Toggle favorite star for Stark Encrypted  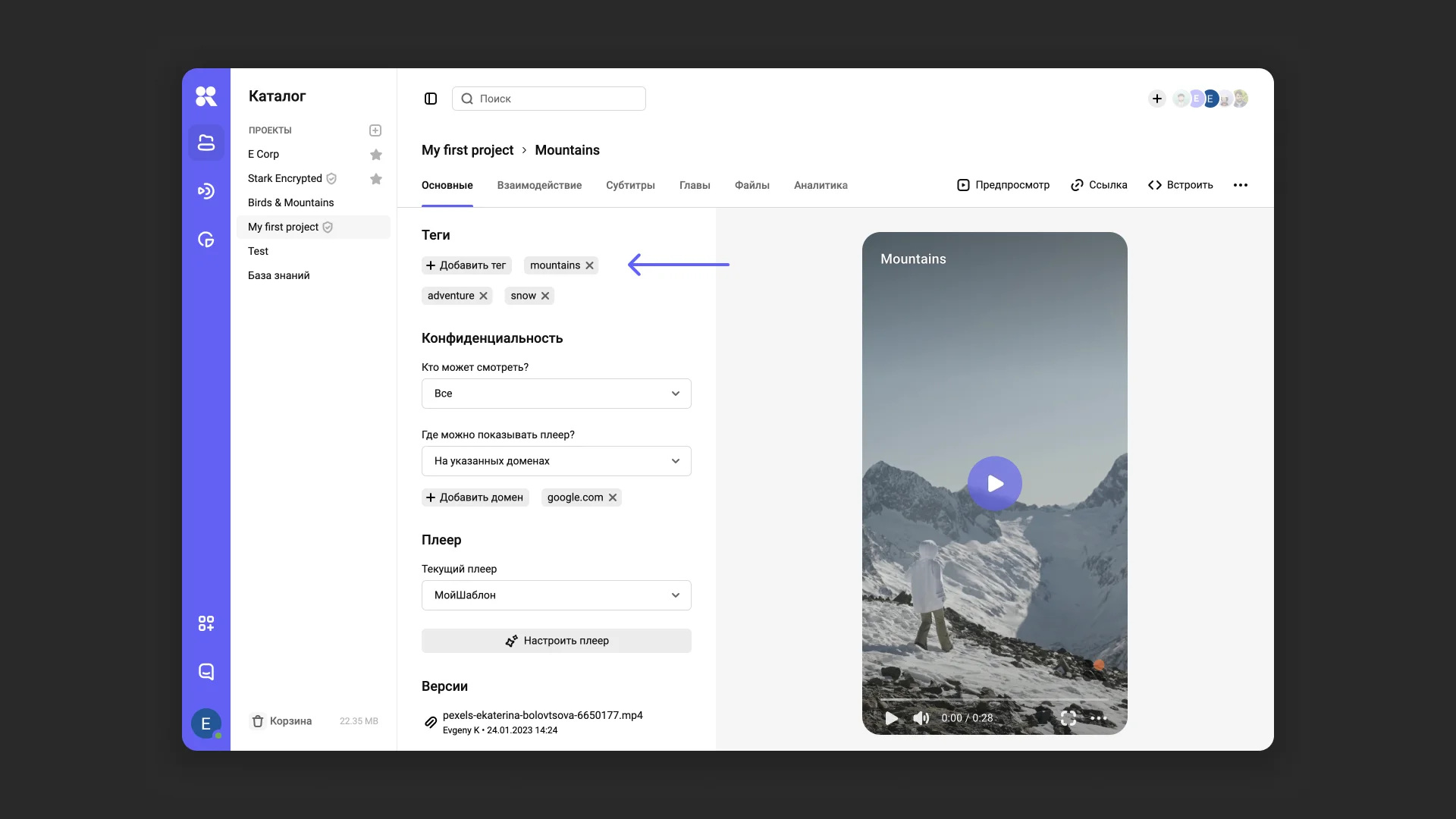coord(376,179)
